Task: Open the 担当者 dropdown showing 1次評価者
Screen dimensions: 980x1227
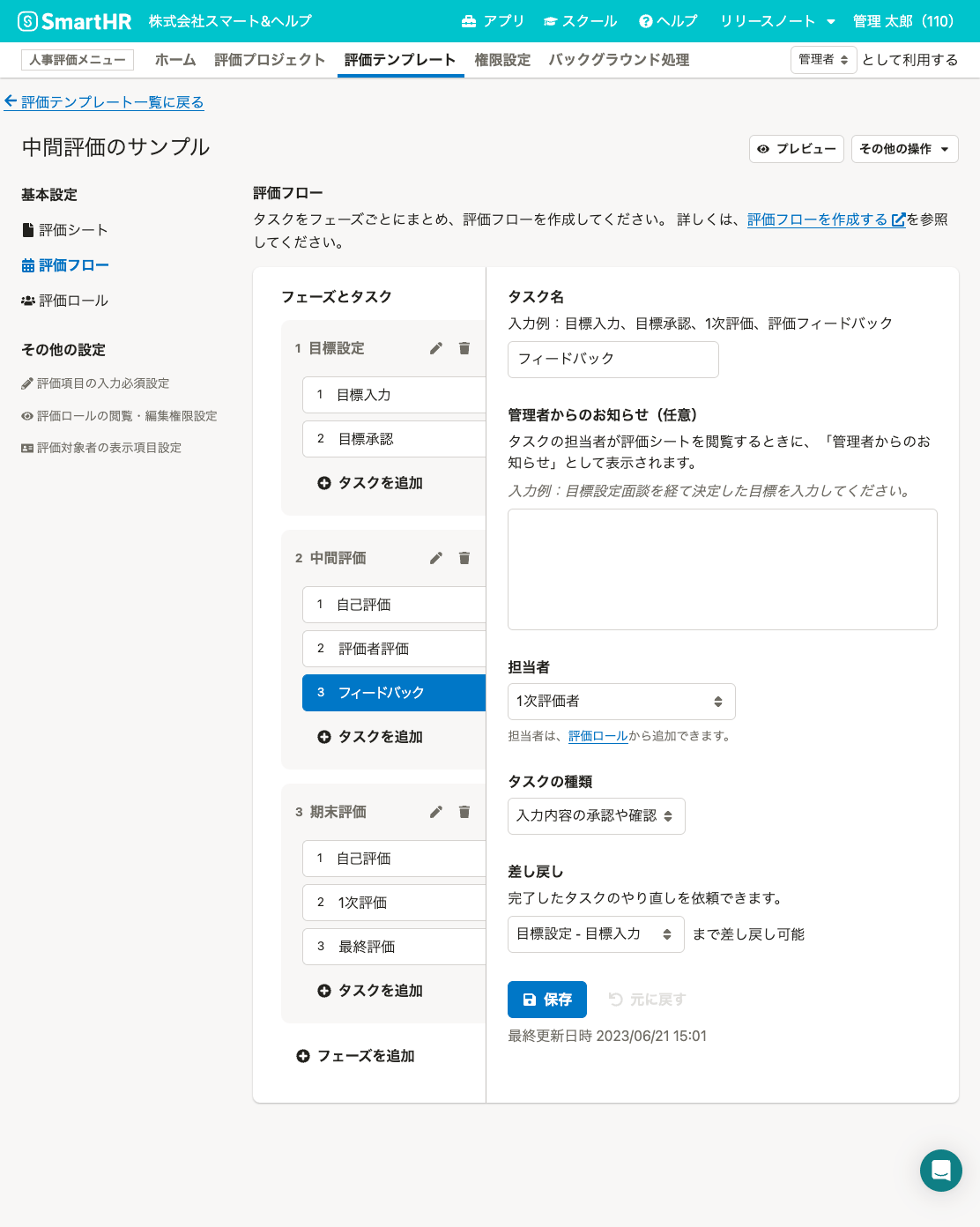Action: pyautogui.click(x=620, y=702)
